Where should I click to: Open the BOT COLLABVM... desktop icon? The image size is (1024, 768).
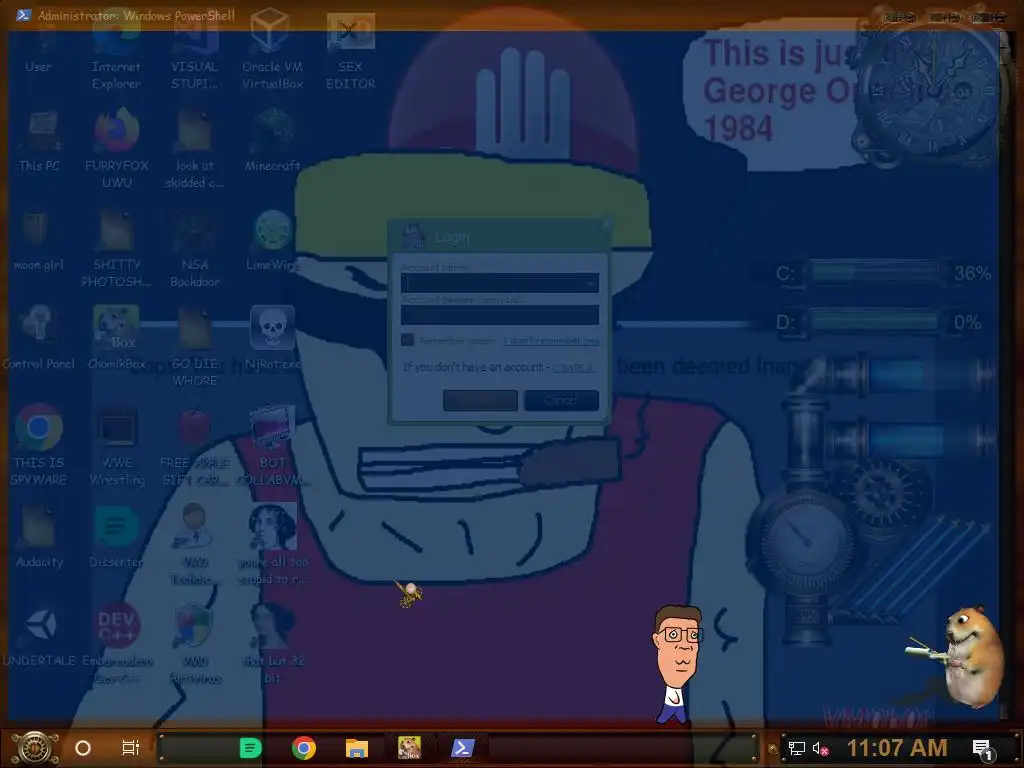pyautogui.click(x=273, y=445)
